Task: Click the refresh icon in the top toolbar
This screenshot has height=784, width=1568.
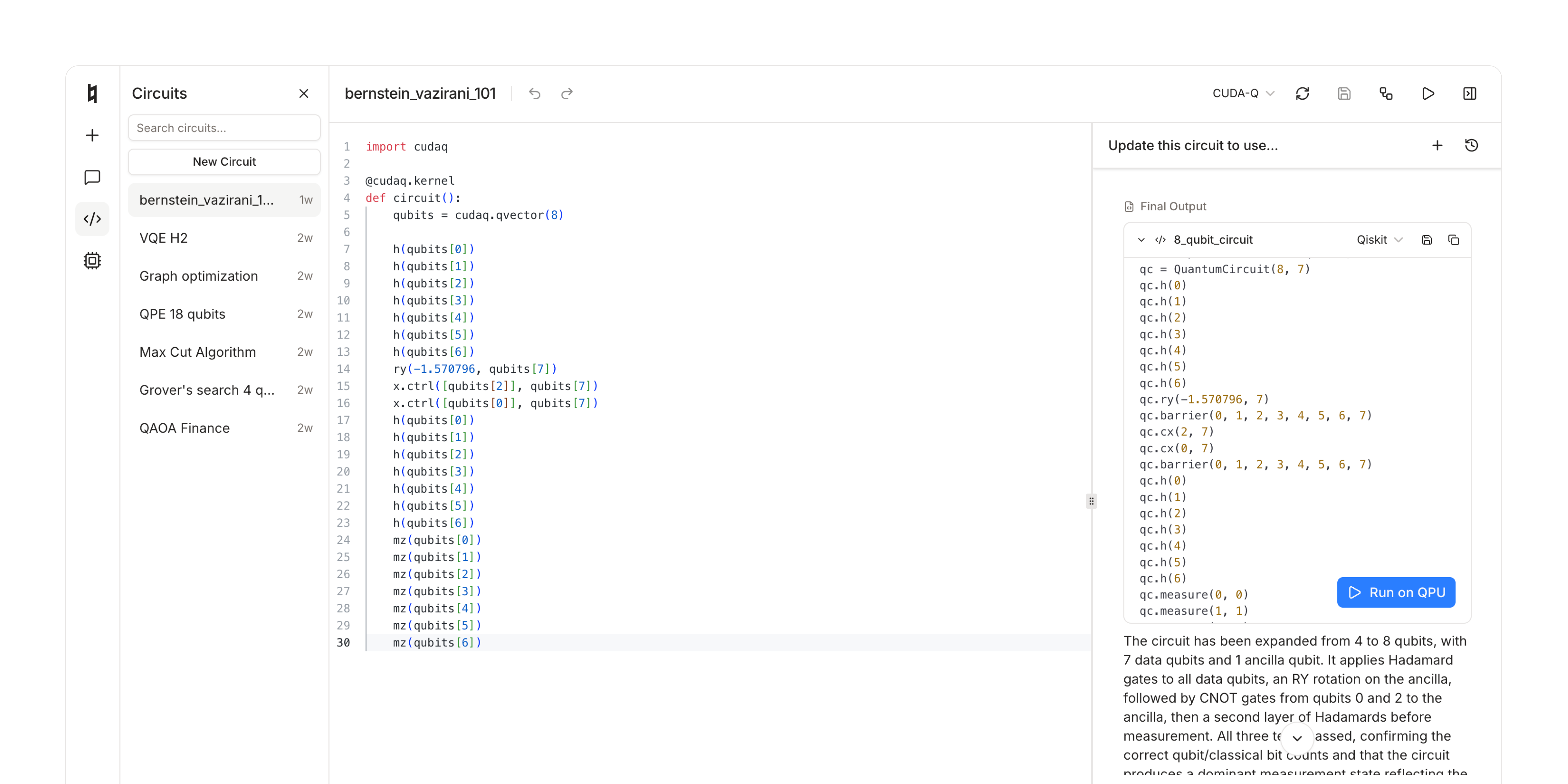Action: pyautogui.click(x=1303, y=93)
